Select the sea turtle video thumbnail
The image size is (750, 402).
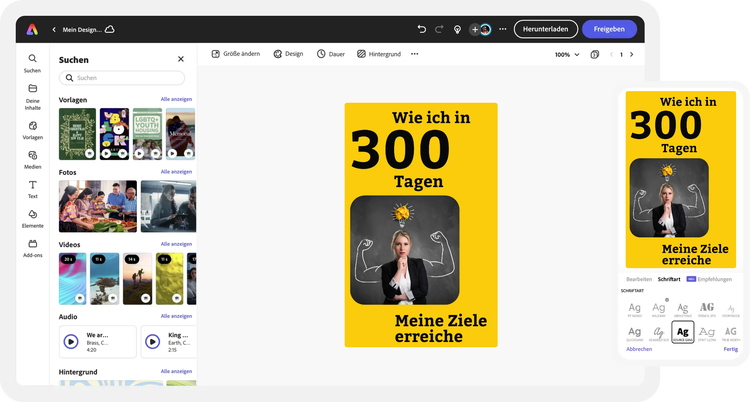(x=105, y=279)
